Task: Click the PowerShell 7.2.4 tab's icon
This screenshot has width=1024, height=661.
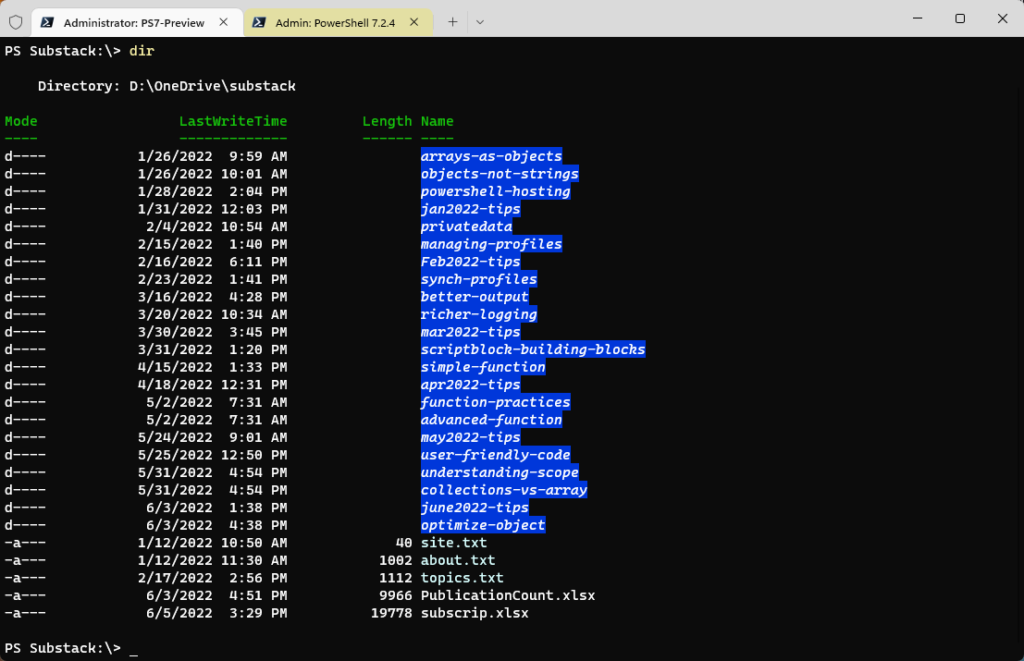Action: [x=258, y=21]
